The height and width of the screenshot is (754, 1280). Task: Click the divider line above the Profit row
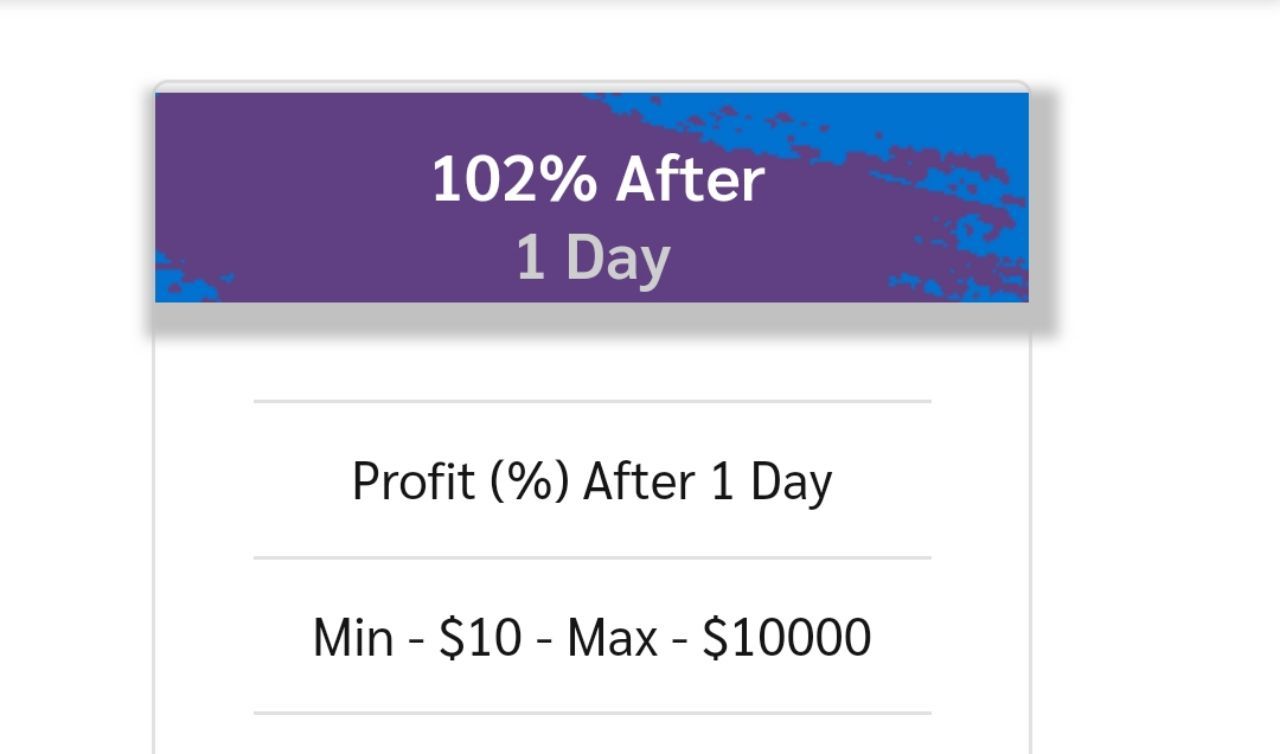point(592,402)
